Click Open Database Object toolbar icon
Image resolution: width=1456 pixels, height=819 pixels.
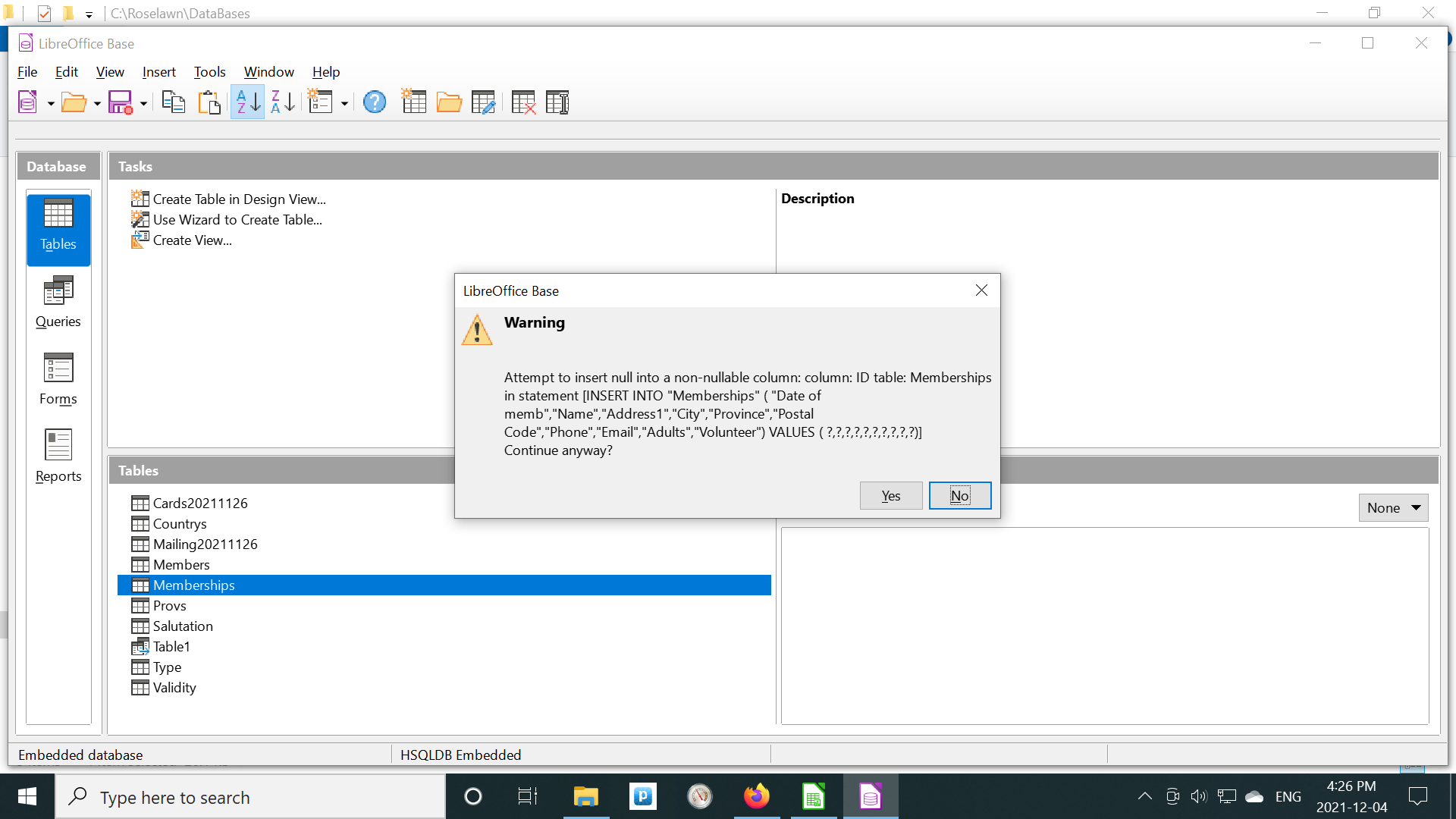click(x=449, y=102)
